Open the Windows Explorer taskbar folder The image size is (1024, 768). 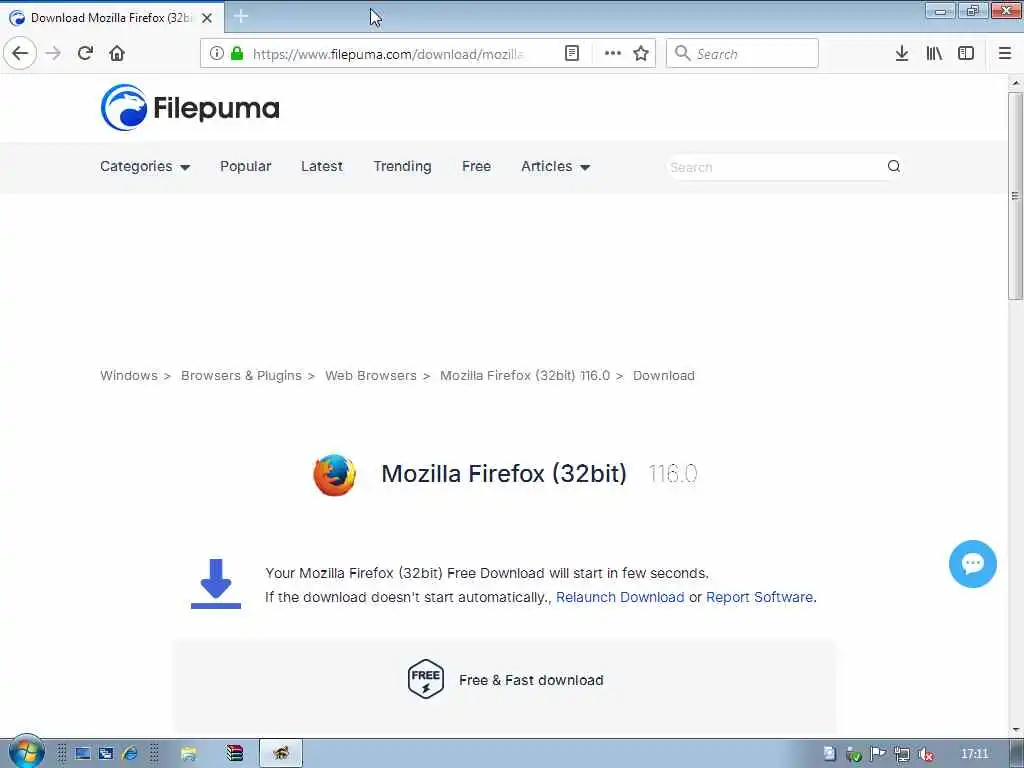pyautogui.click(x=189, y=754)
